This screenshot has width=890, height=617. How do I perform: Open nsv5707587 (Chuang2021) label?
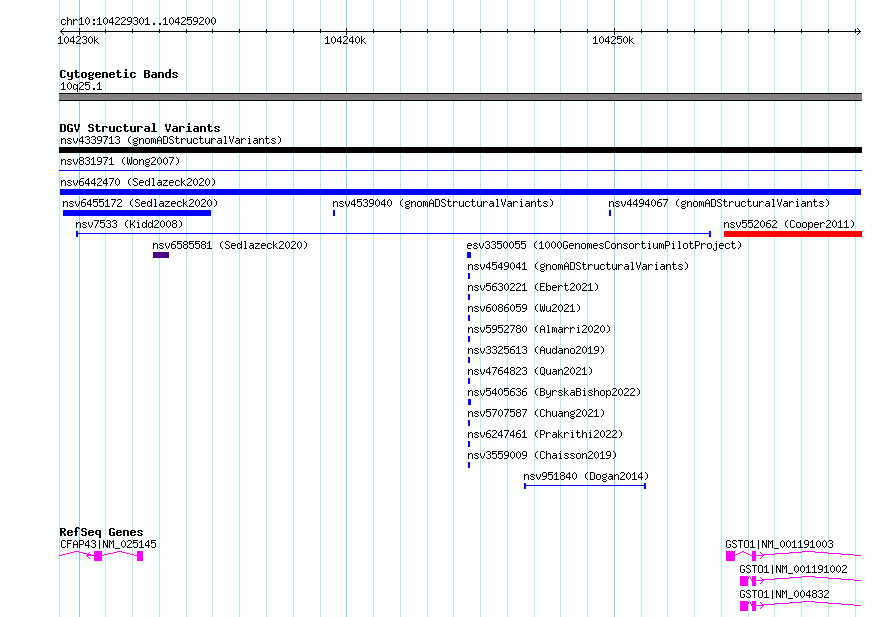coord(536,413)
